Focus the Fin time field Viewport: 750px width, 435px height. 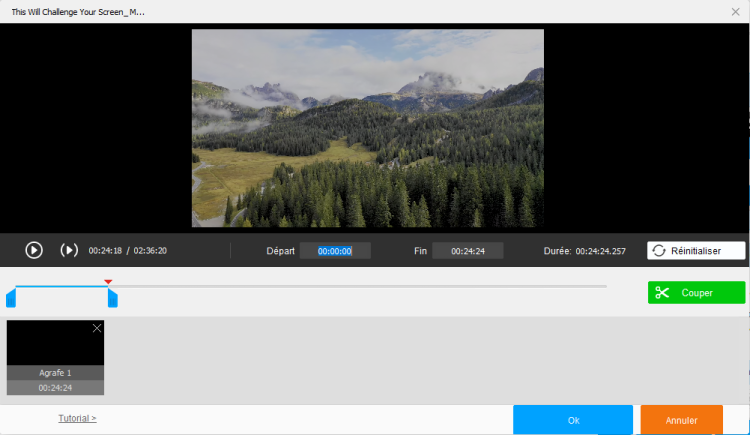pos(467,251)
